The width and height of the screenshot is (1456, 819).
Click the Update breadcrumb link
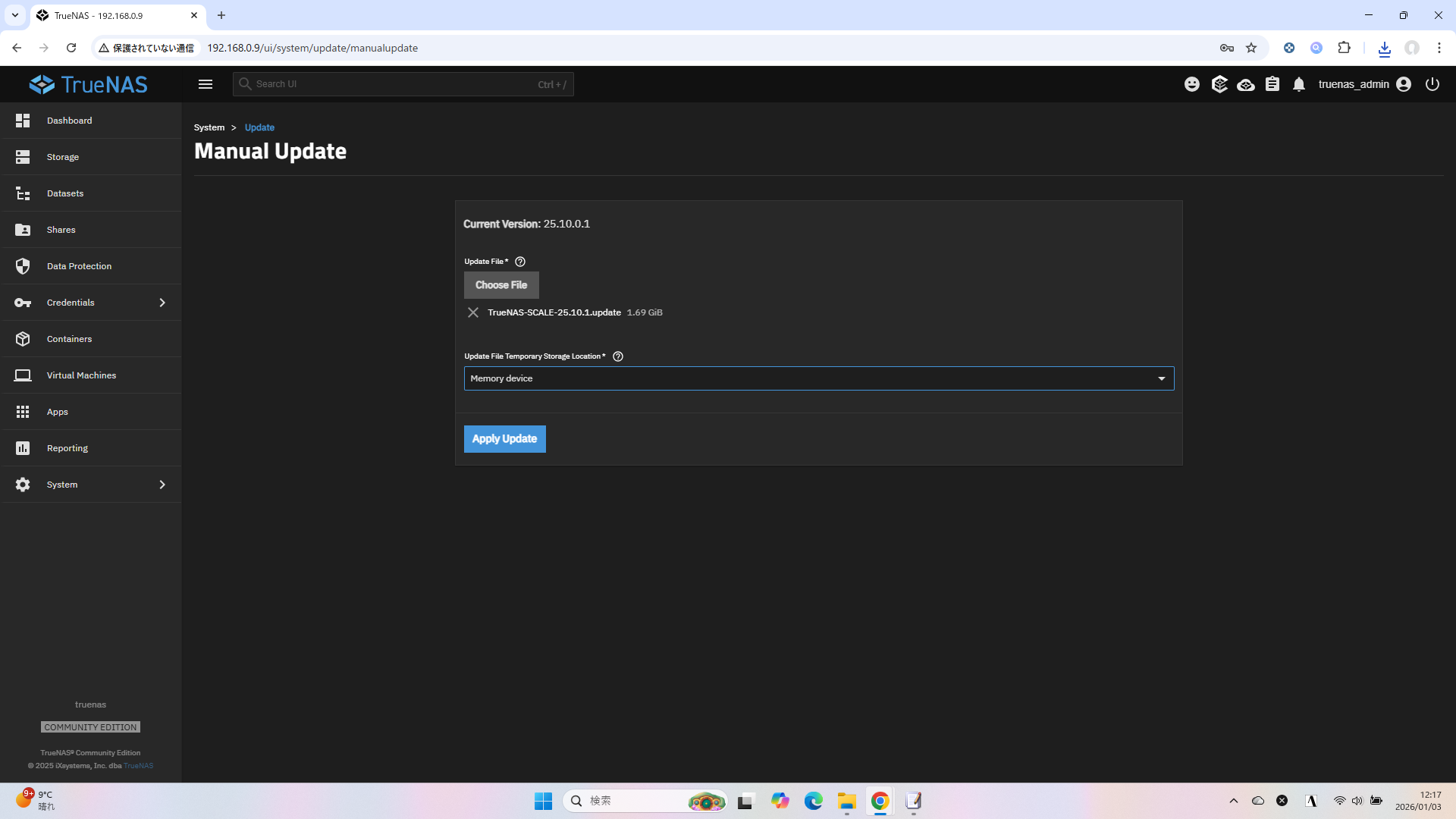tap(259, 127)
